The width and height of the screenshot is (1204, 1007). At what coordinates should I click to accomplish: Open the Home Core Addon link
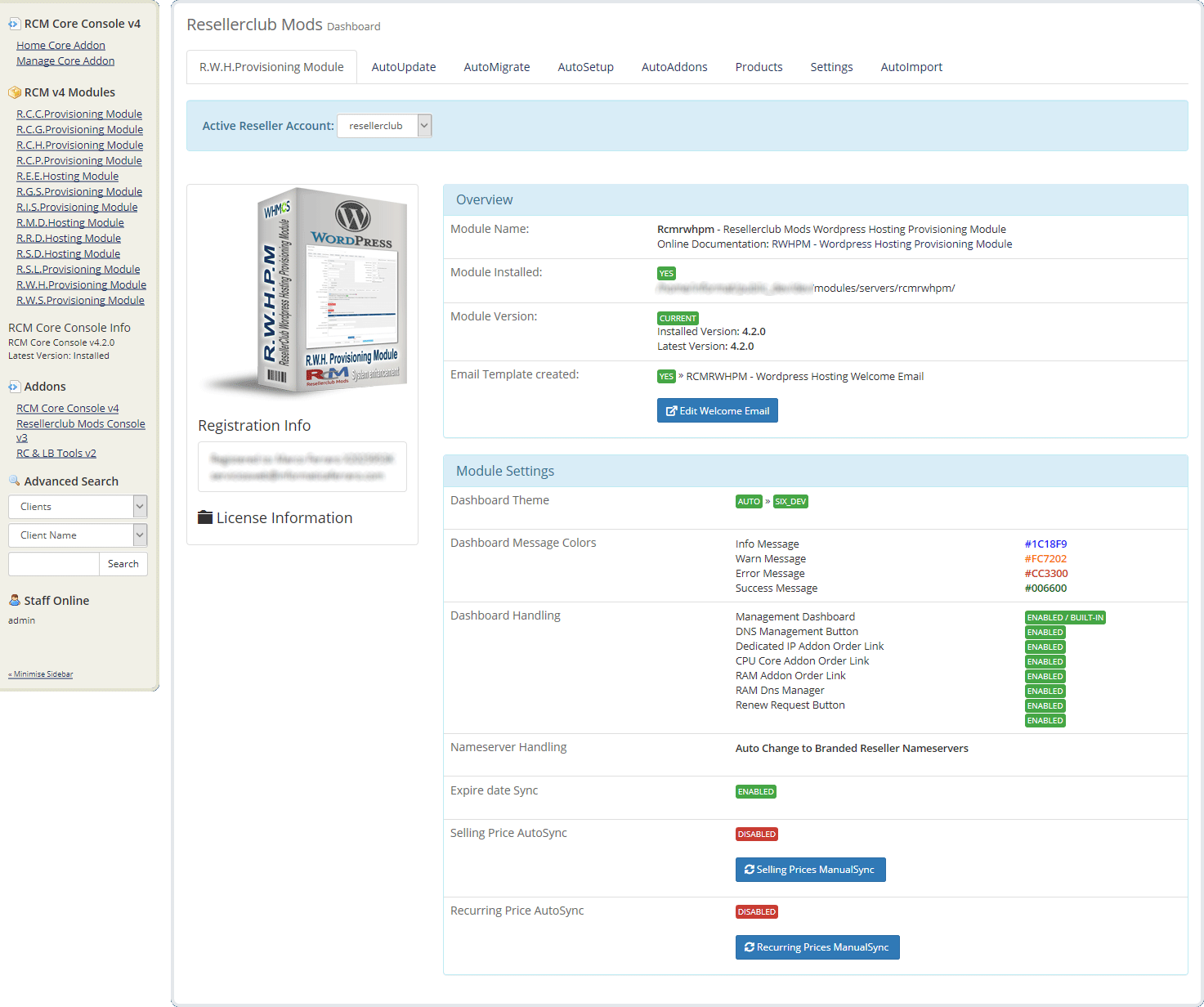60,46
